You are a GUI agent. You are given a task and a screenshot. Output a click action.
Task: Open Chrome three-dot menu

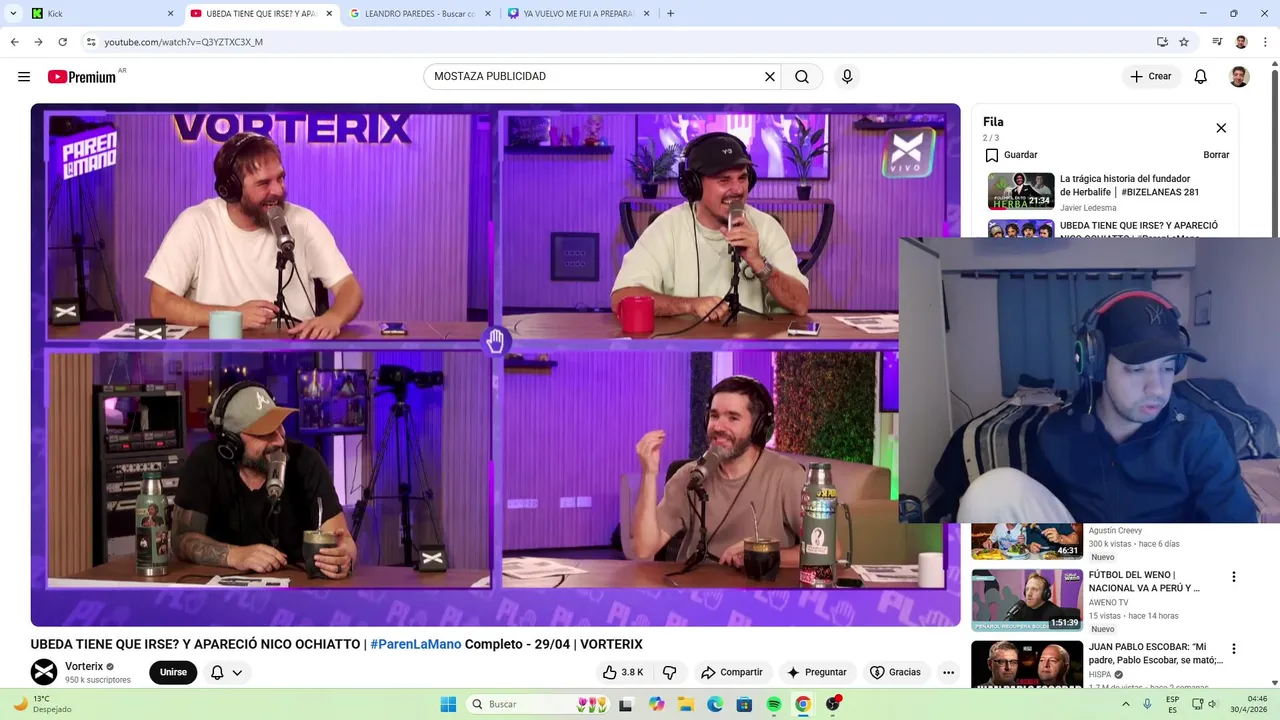[x=1265, y=42]
